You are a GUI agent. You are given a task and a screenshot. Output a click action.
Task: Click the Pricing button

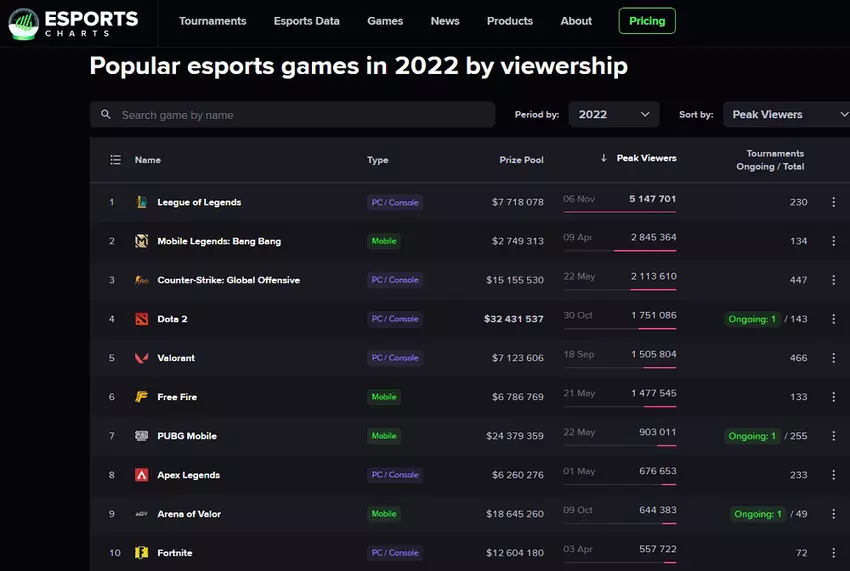647,21
